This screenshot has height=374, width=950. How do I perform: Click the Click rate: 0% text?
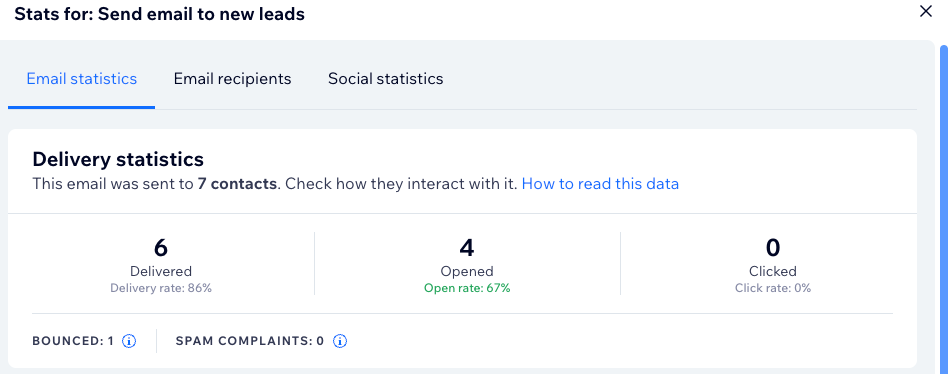(x=773, y=289)
